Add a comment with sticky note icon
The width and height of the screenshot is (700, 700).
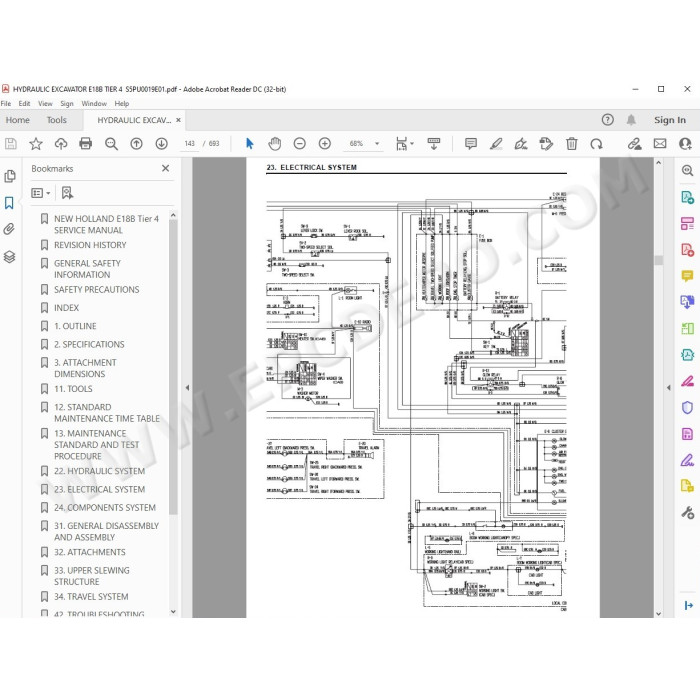click(471, 144)
